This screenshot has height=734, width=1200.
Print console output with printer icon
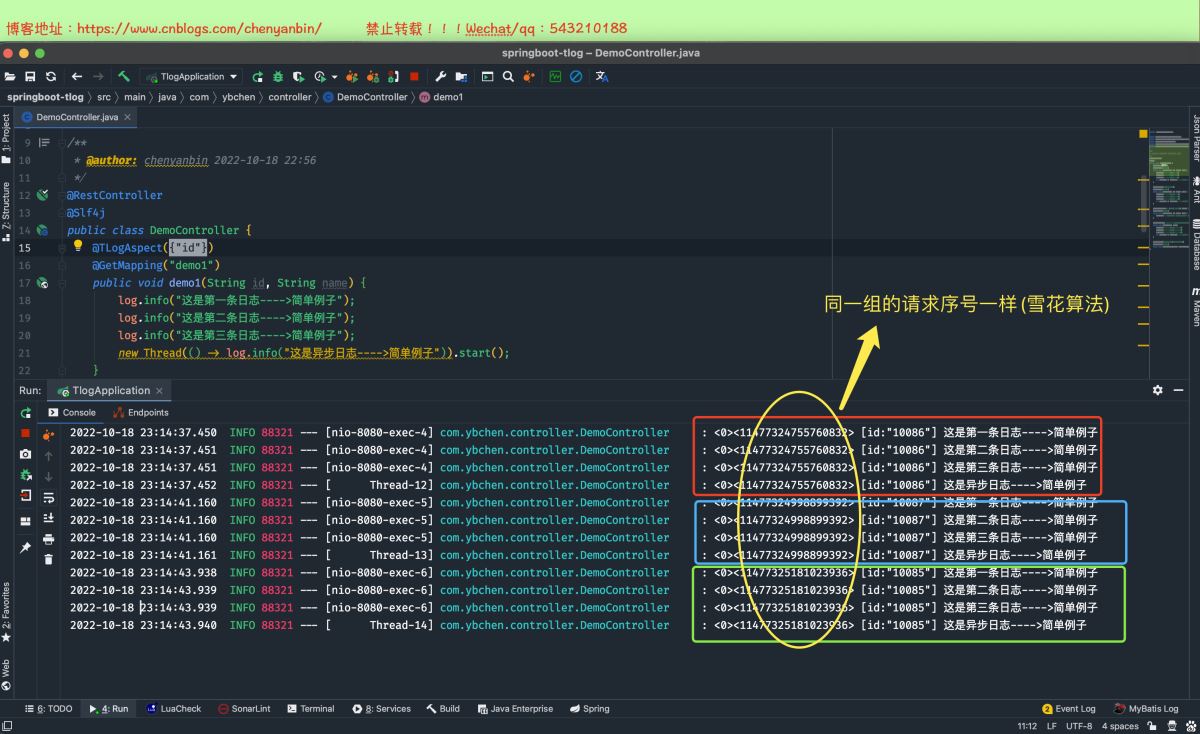pyautogui.click(x=48, y=539)
